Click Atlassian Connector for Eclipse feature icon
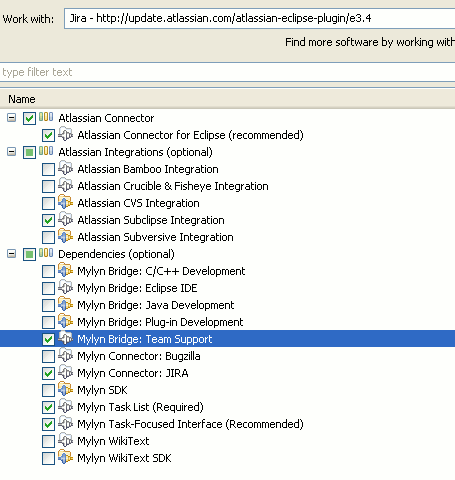 [x=66, y=134]
